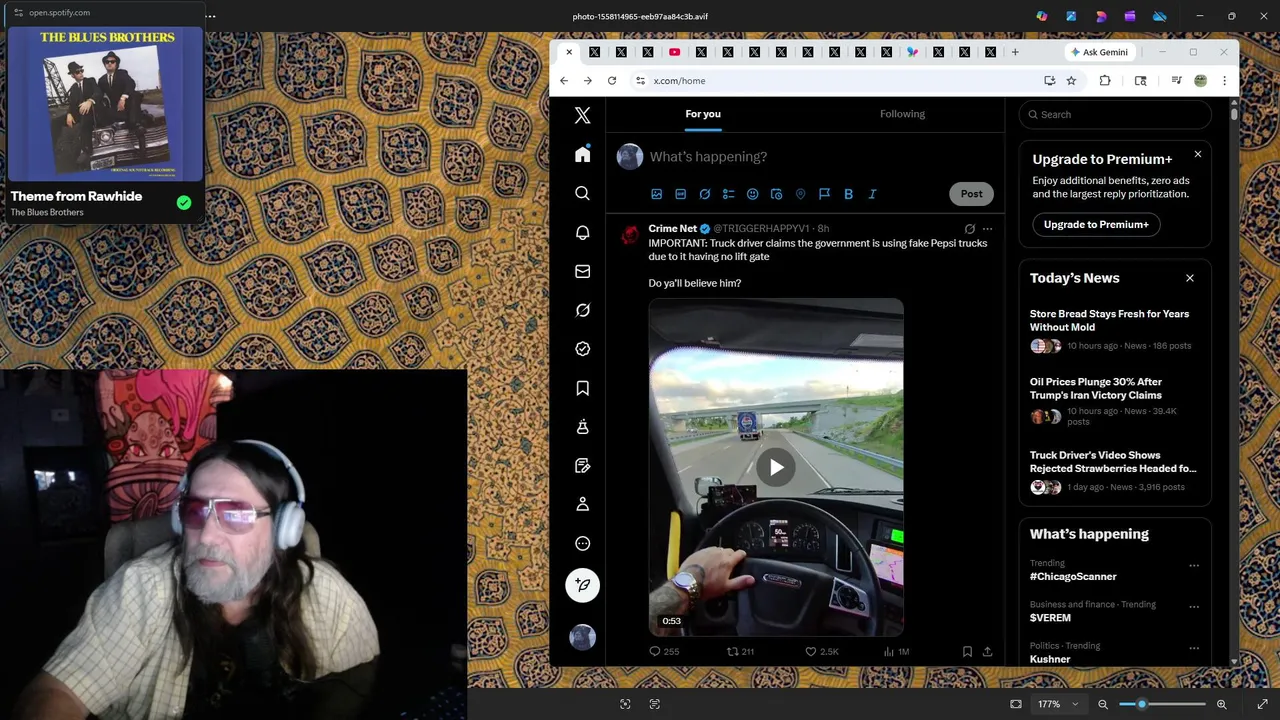This screenshot has width=1280, height=720.
Task: Fit image to window in photo viewer
Action: 1016,704
